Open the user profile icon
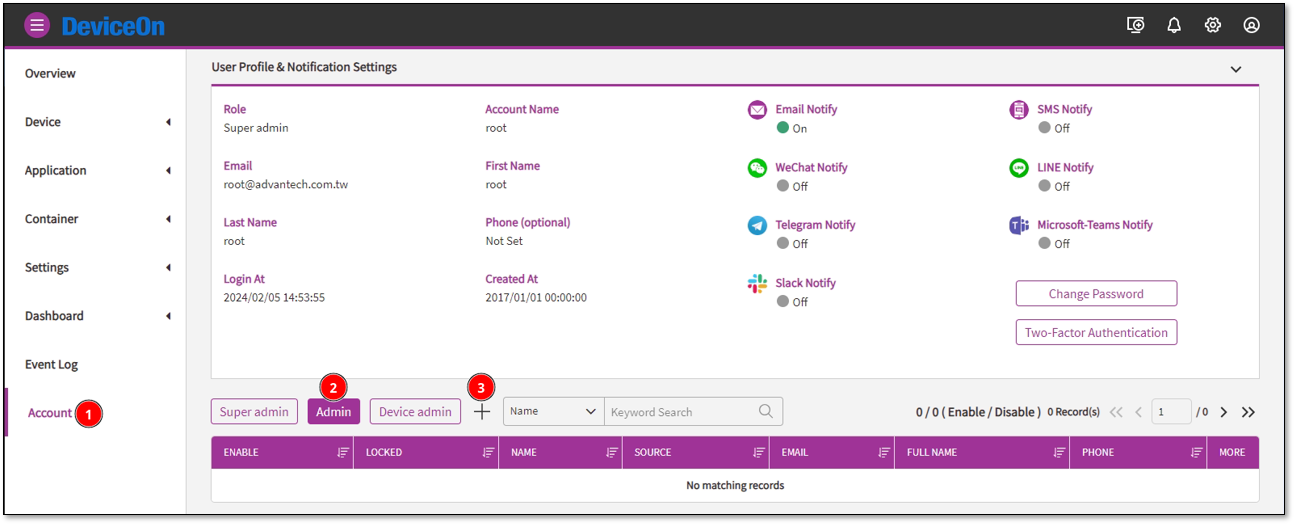The height and width of the screenshot is (524, 1294). pyautogui.click(x=1252, y=25)
